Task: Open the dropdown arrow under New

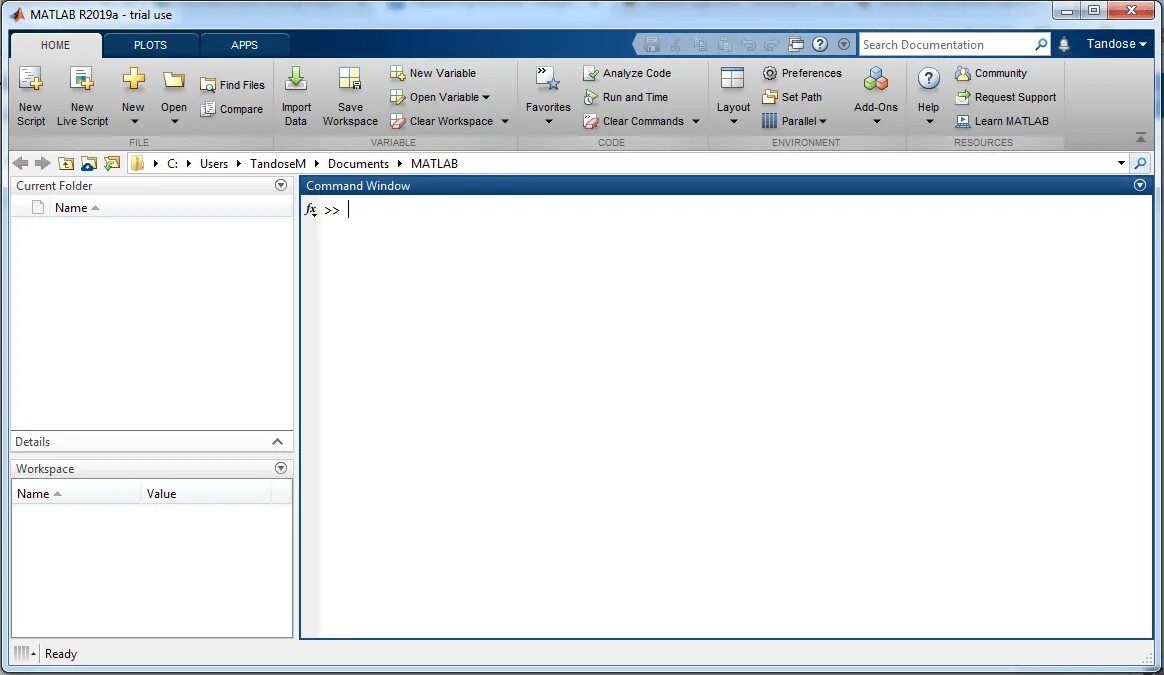Action: (134, 122)
